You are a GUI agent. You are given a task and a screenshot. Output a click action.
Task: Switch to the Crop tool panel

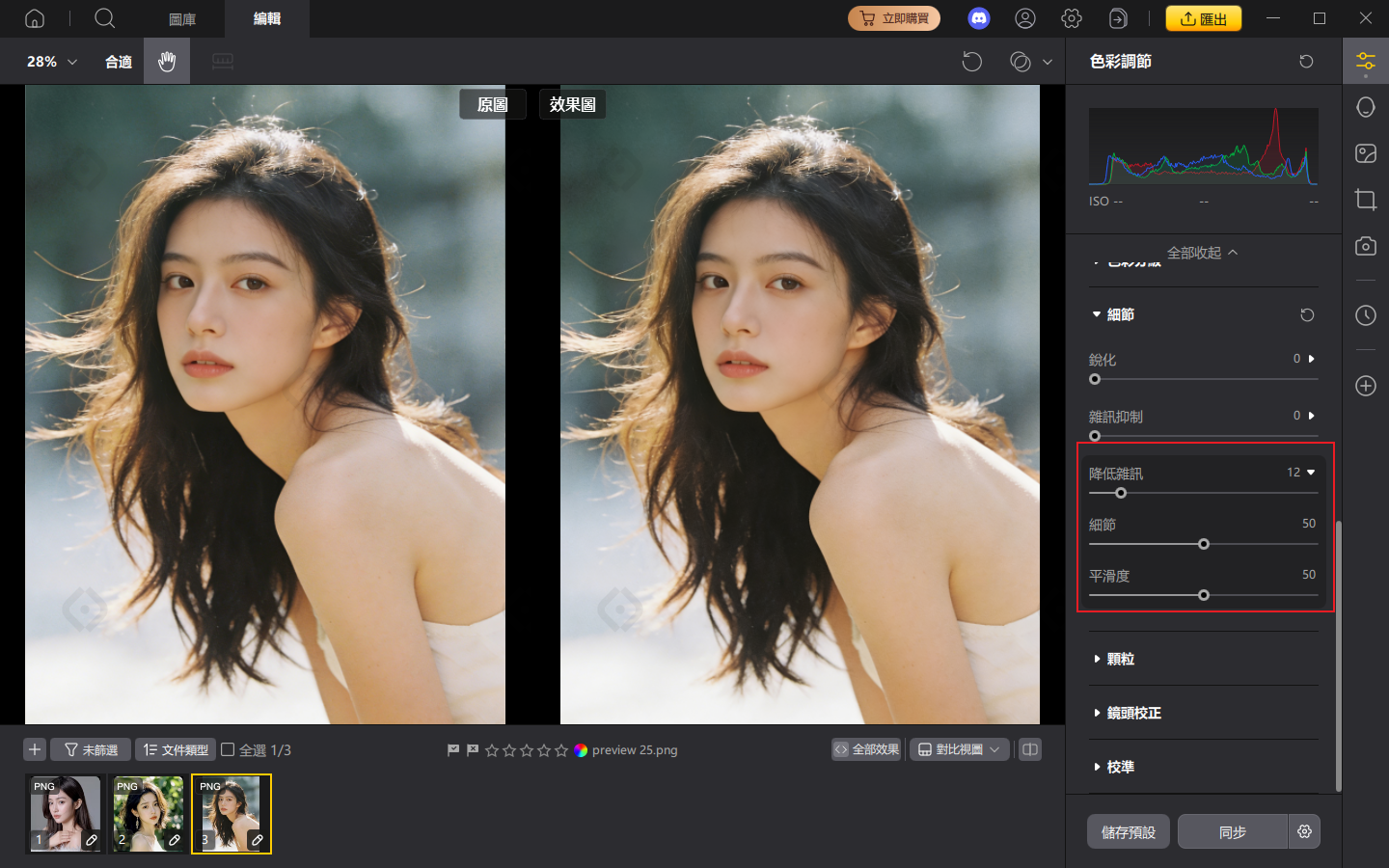1365,200
